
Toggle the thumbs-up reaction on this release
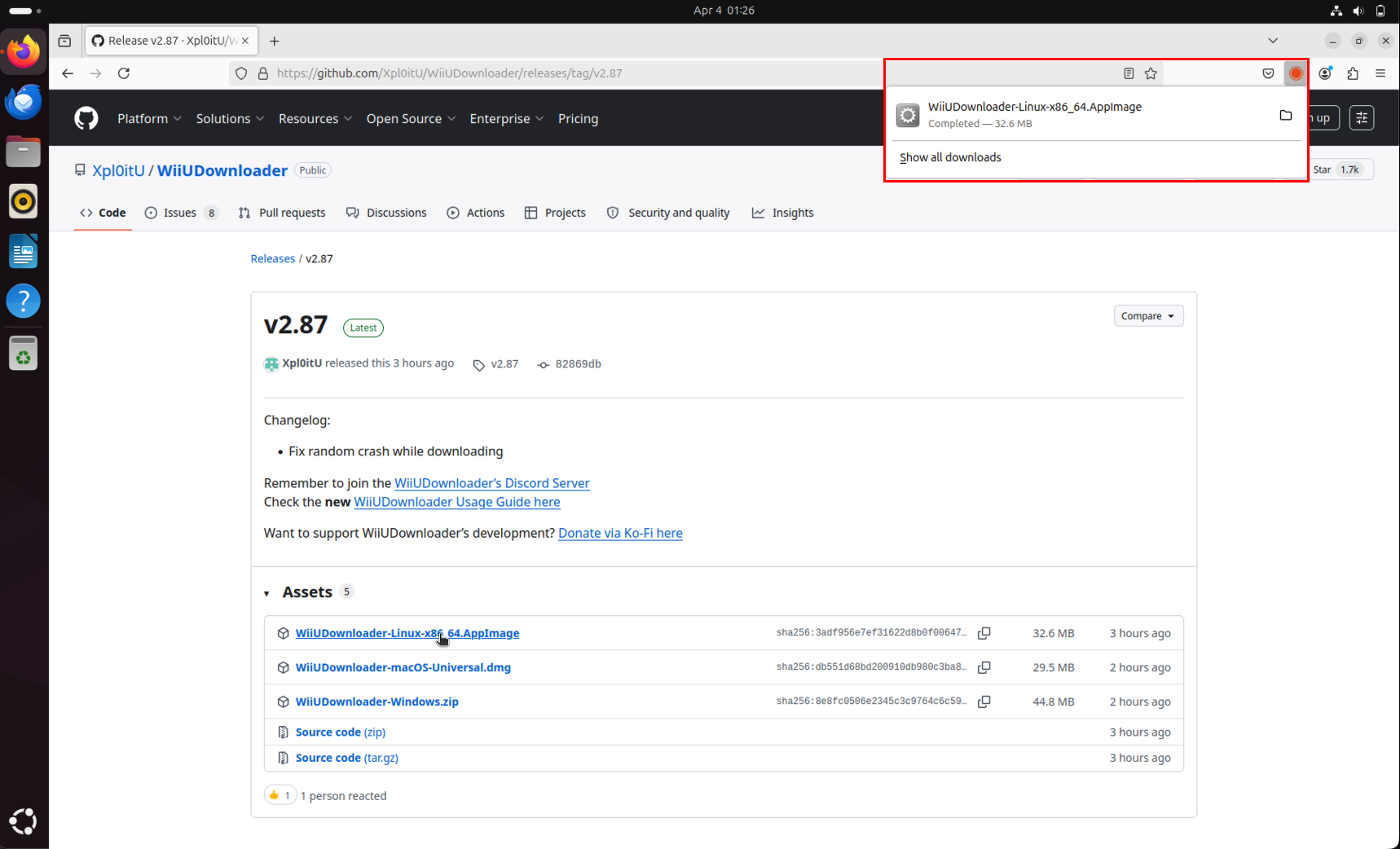280,794
